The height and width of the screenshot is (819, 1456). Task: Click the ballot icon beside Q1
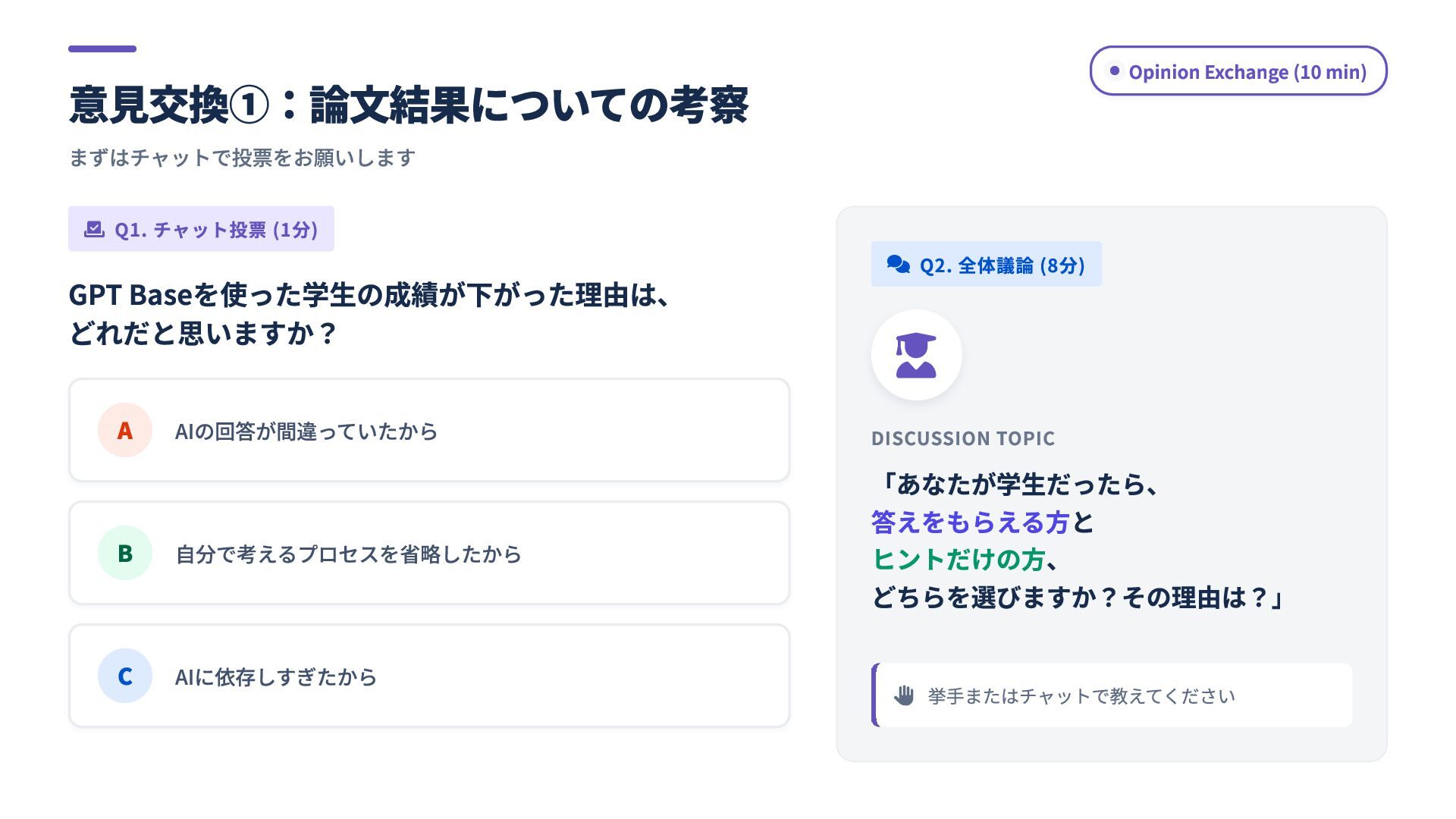pyautogui.click(x=94, y=229)
